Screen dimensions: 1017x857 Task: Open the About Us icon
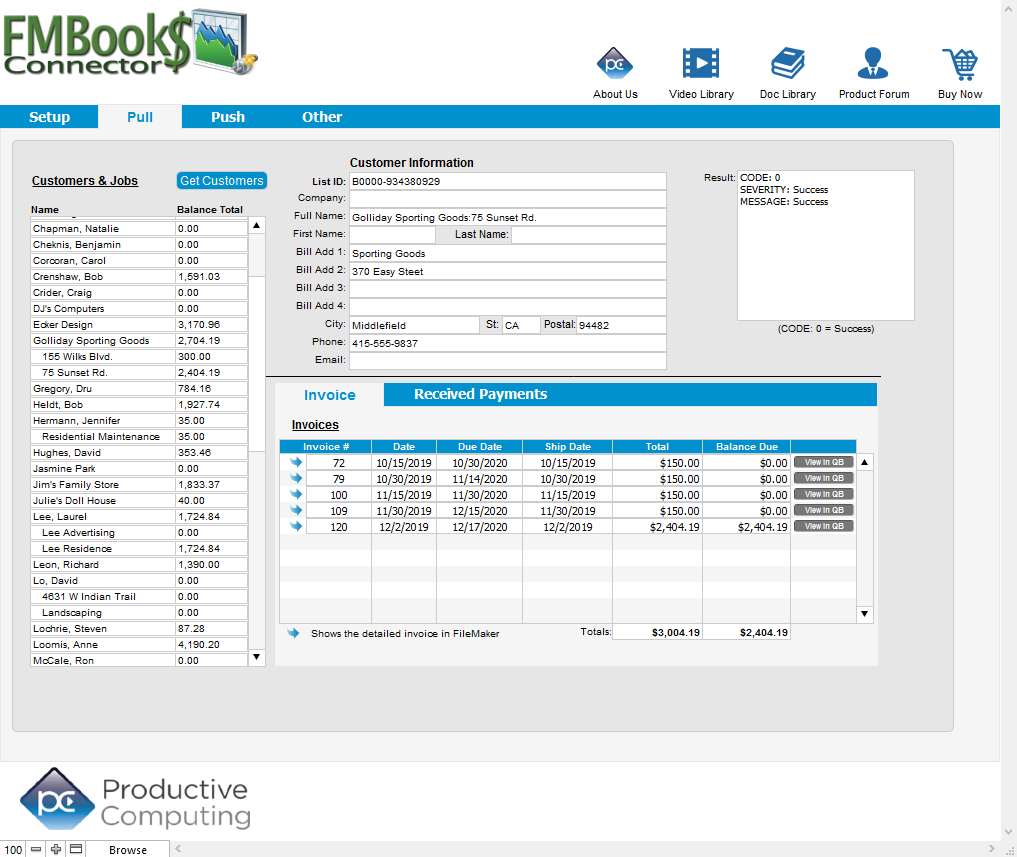[x=614, y=64]
